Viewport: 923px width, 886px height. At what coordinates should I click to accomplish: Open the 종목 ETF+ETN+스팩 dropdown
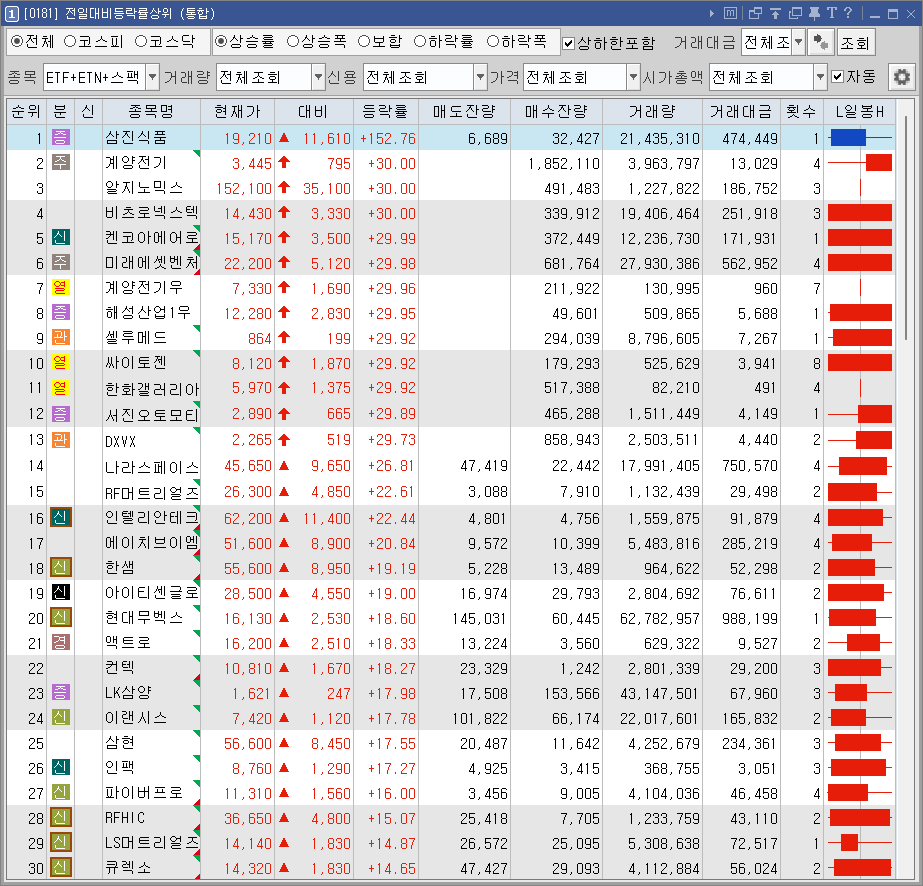[152, 77]
